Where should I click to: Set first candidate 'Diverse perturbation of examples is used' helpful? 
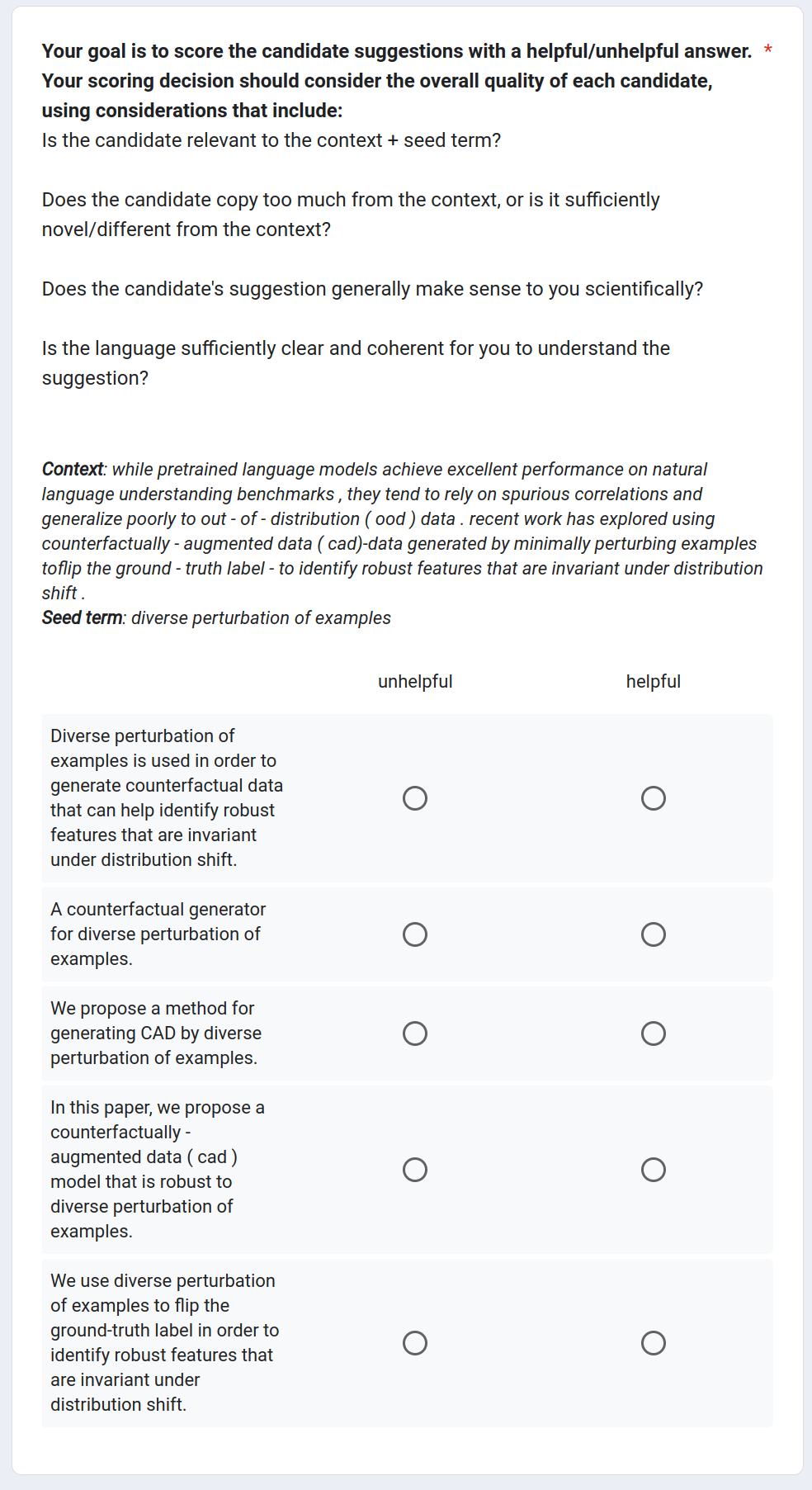[x=653, y=798]
